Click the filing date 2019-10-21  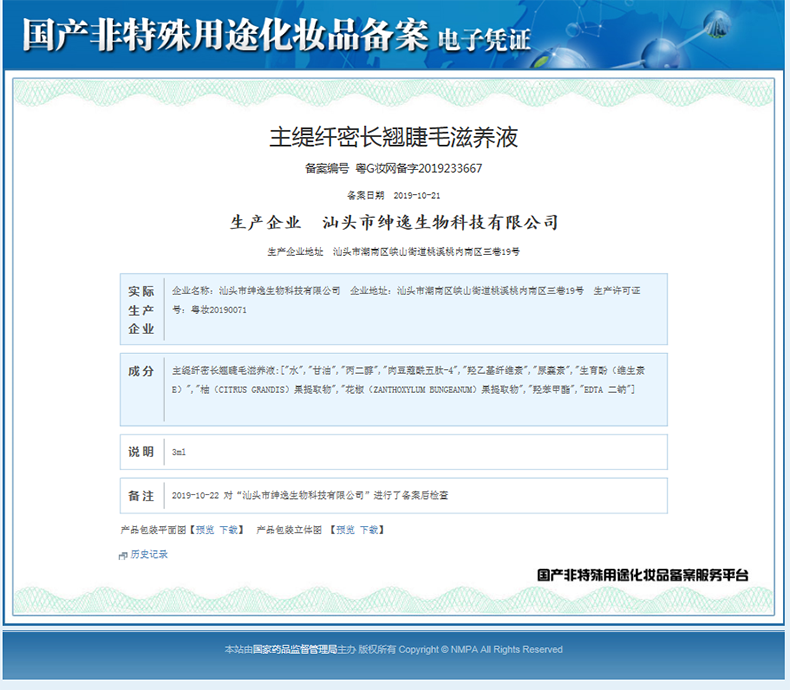click(417, 195)
